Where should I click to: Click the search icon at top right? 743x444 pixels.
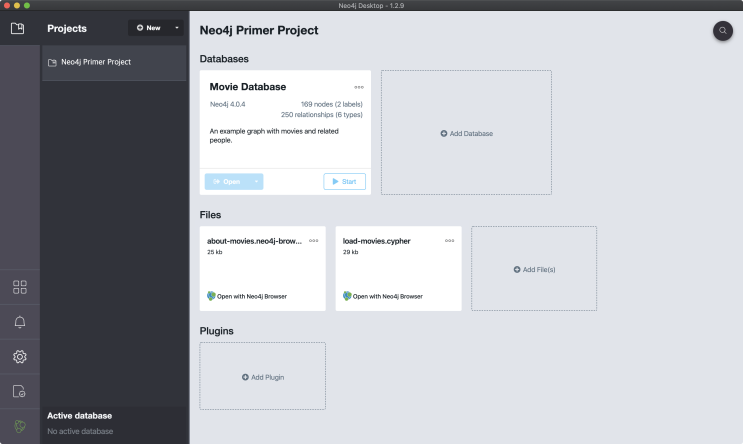coord(722,31)
